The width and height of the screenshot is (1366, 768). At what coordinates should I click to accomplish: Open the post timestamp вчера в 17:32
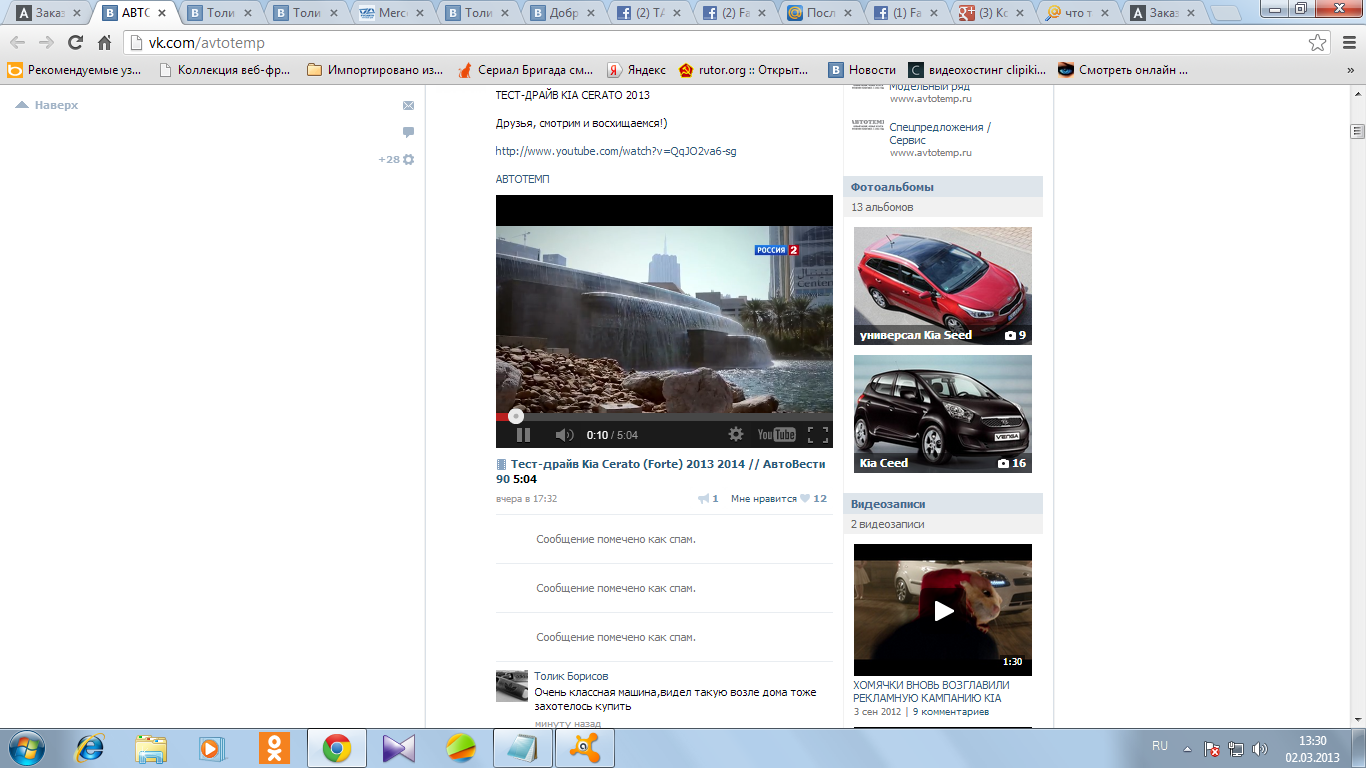click(526, 498)
